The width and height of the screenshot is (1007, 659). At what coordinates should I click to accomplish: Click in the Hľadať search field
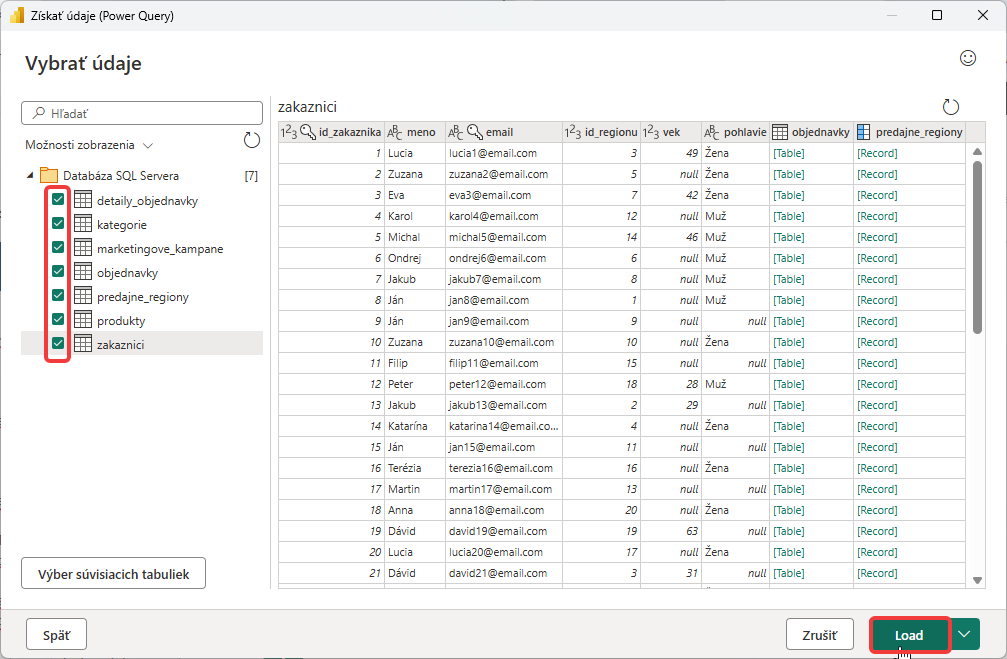142,113
